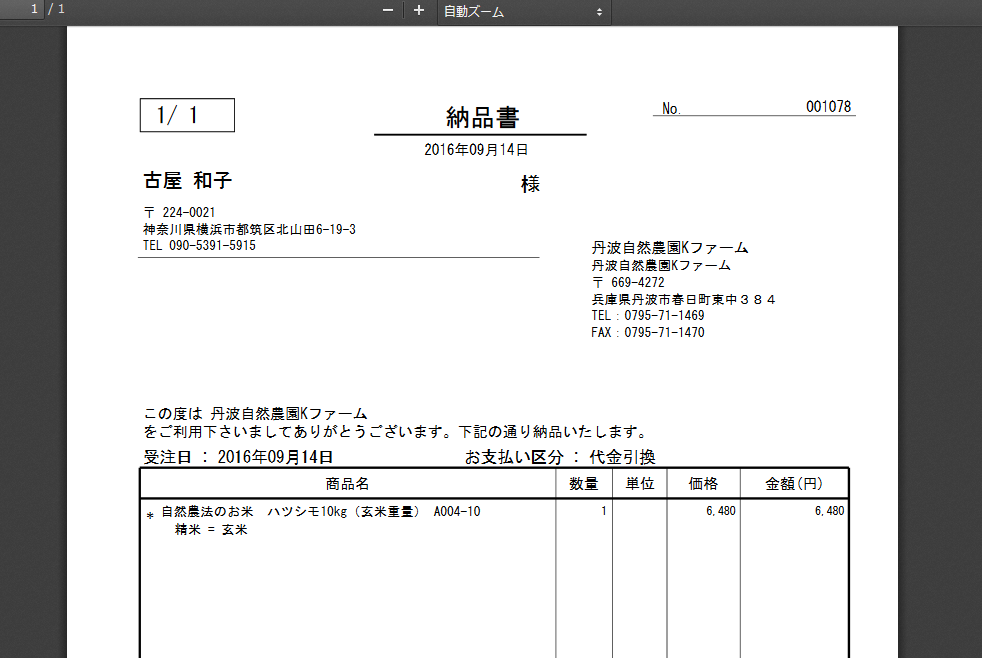The image size is (982, 658).
Task: Click the 6,480 value in the 金額 column
Action: click(x=829, y=511)
